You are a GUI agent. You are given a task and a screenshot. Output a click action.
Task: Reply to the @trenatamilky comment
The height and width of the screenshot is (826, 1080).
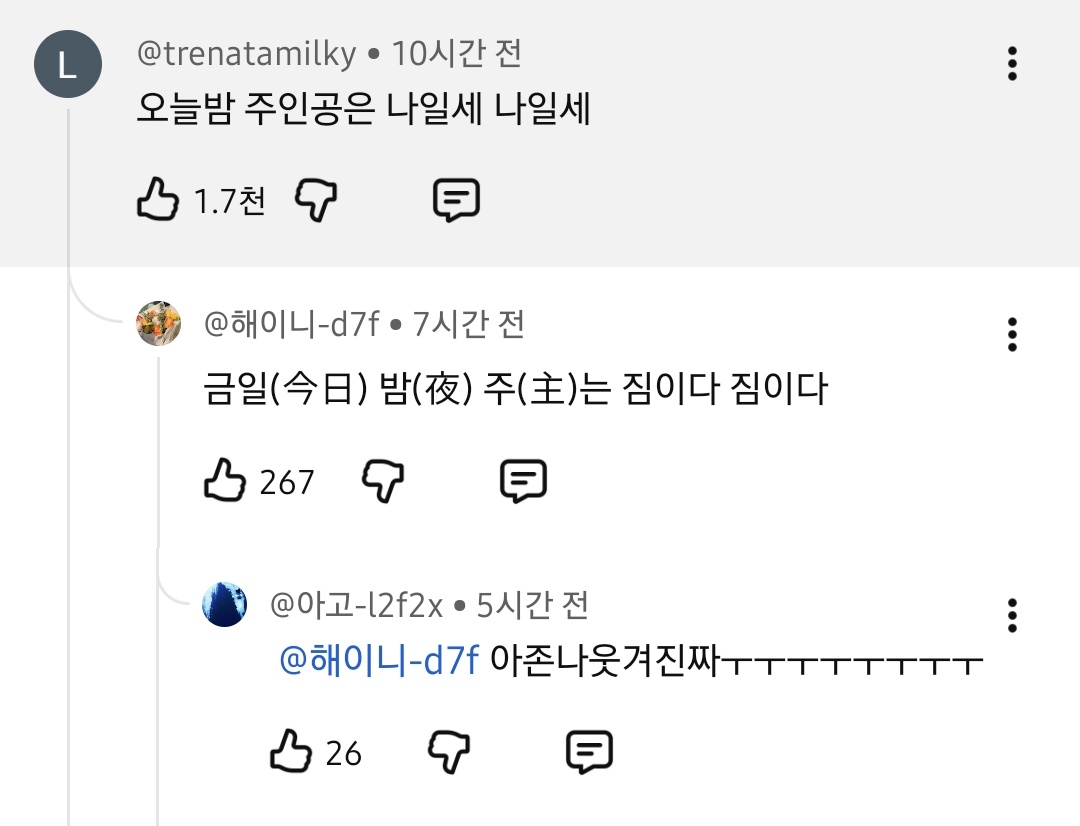[x=456, y=201]
